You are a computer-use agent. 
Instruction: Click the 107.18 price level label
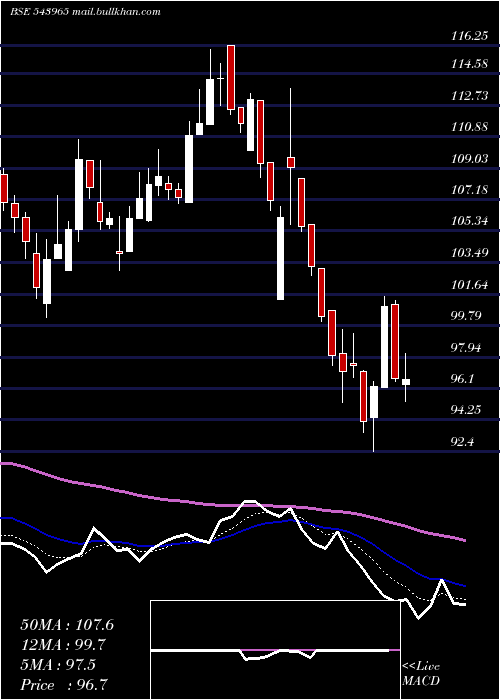coord(469,191)
